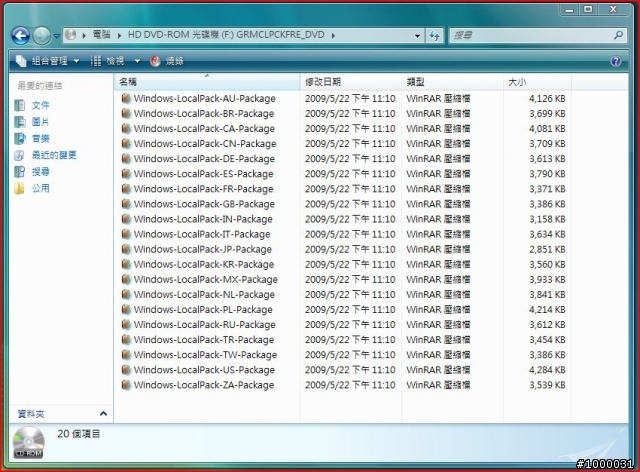The height and width of the screenshot is (472, 640).
Task: Select Windows-LocalPack-AU-Package file icon
Action: [x=126, y=98]
